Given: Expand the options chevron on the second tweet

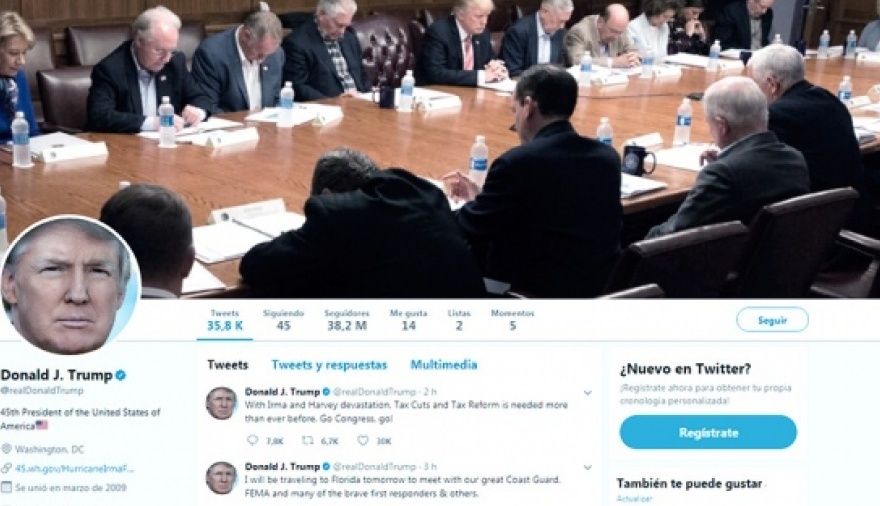Looking at the screenshot, I should pos(588,467).
